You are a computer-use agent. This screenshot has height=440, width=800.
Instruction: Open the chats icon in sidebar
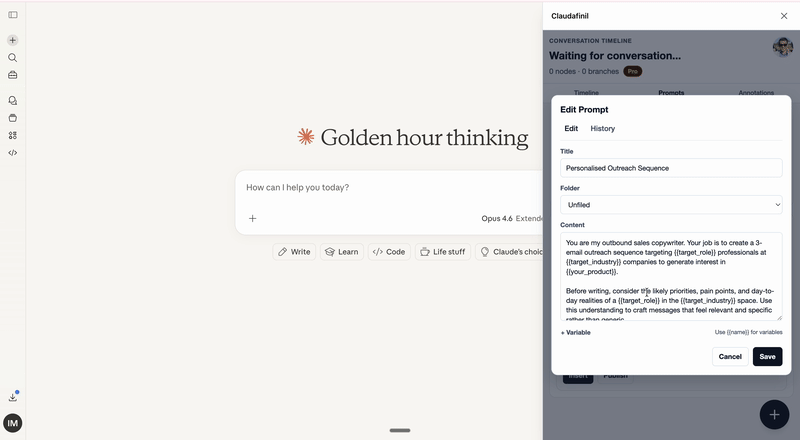pyautogui.click(x=13, y=101)
